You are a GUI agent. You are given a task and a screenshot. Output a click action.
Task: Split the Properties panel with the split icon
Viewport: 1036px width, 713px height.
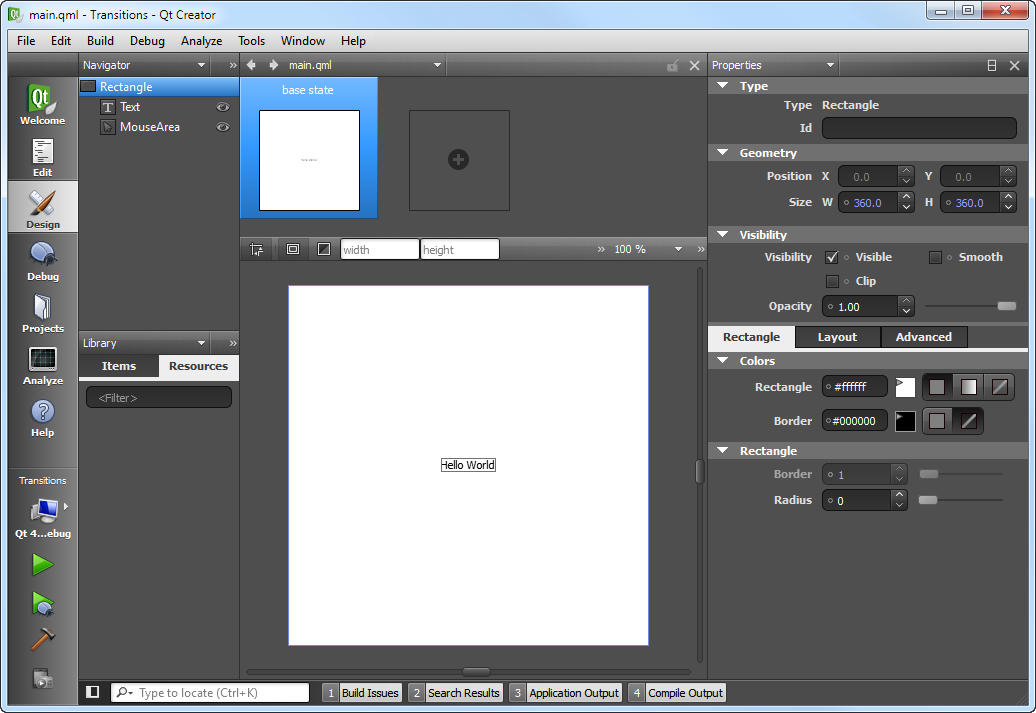click(x=992, y=65)
